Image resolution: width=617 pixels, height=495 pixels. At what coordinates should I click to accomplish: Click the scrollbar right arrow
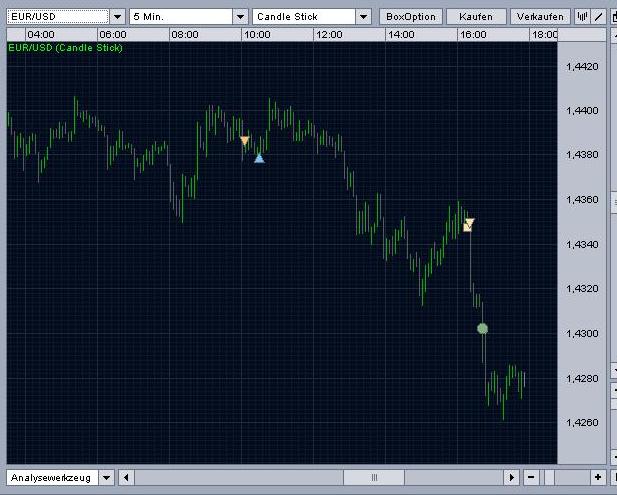pyautogui.click(x=512, y=477)
